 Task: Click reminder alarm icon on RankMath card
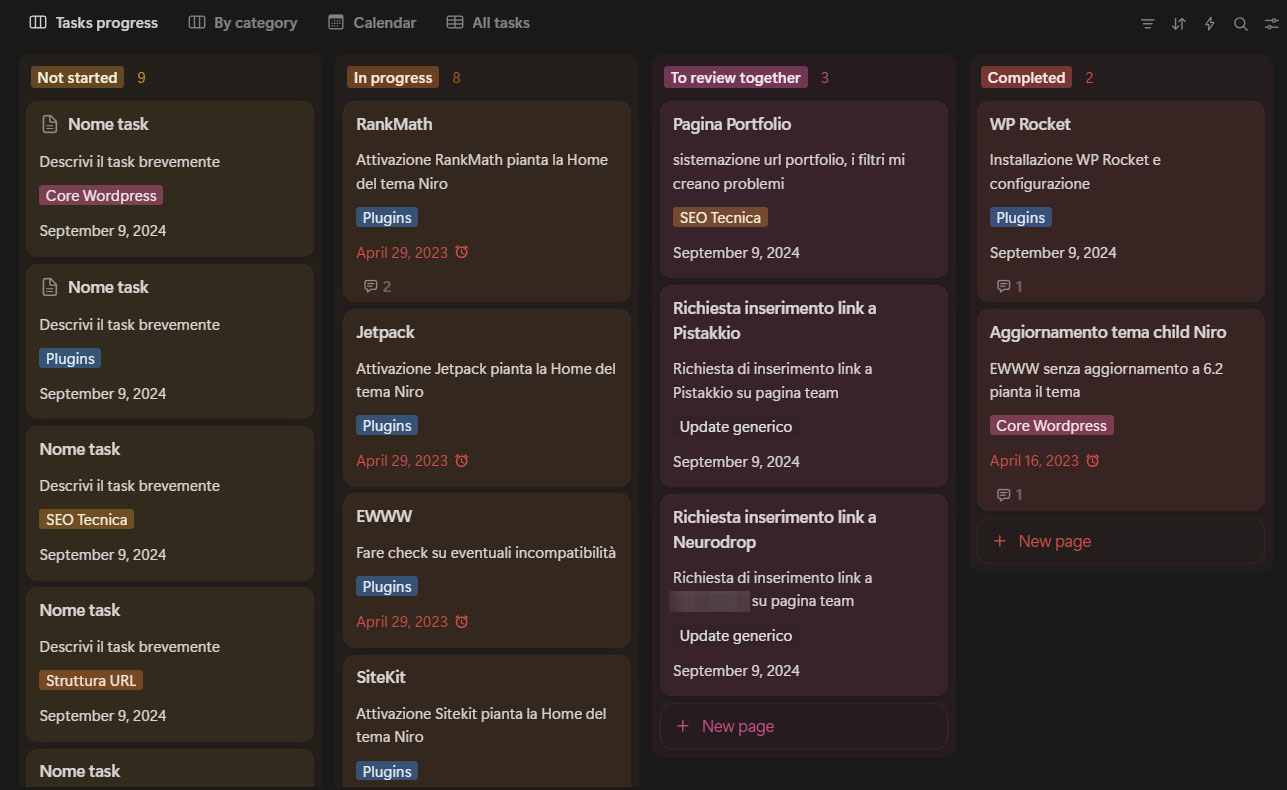point(461,252)
